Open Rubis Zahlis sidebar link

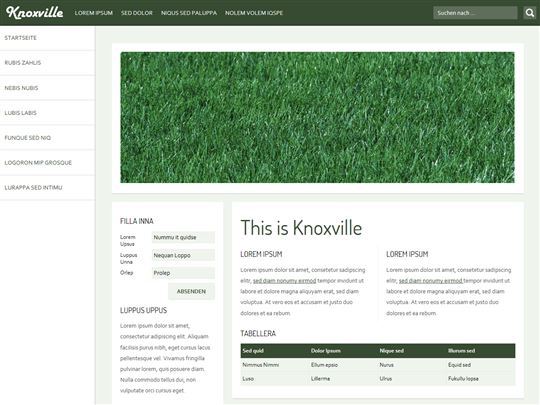[48, 63]
